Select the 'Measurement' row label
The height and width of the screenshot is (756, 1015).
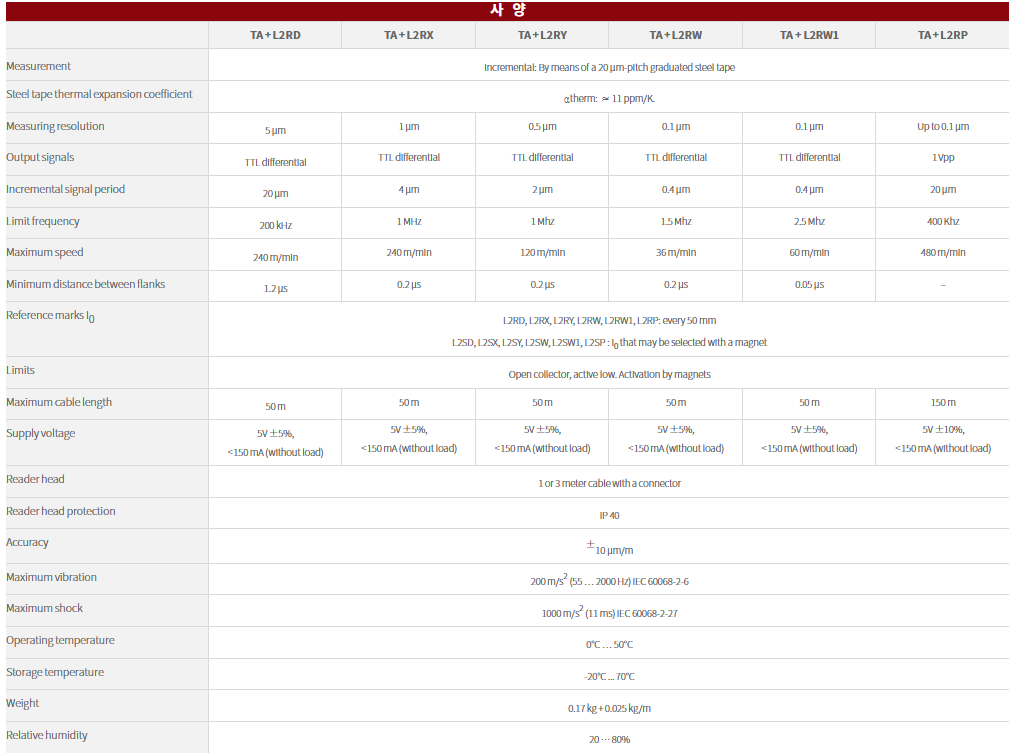(38, 66)
